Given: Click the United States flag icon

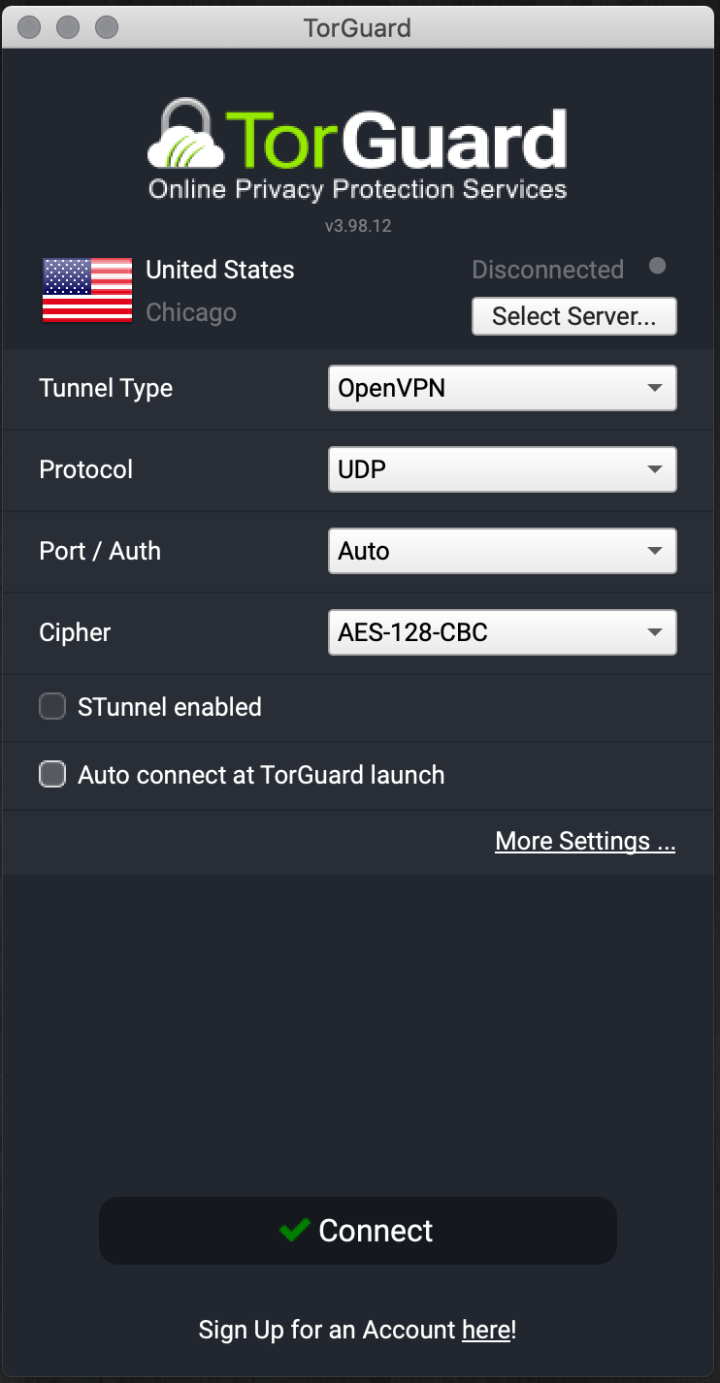Looking at the screenshot, I should [86, 291].
